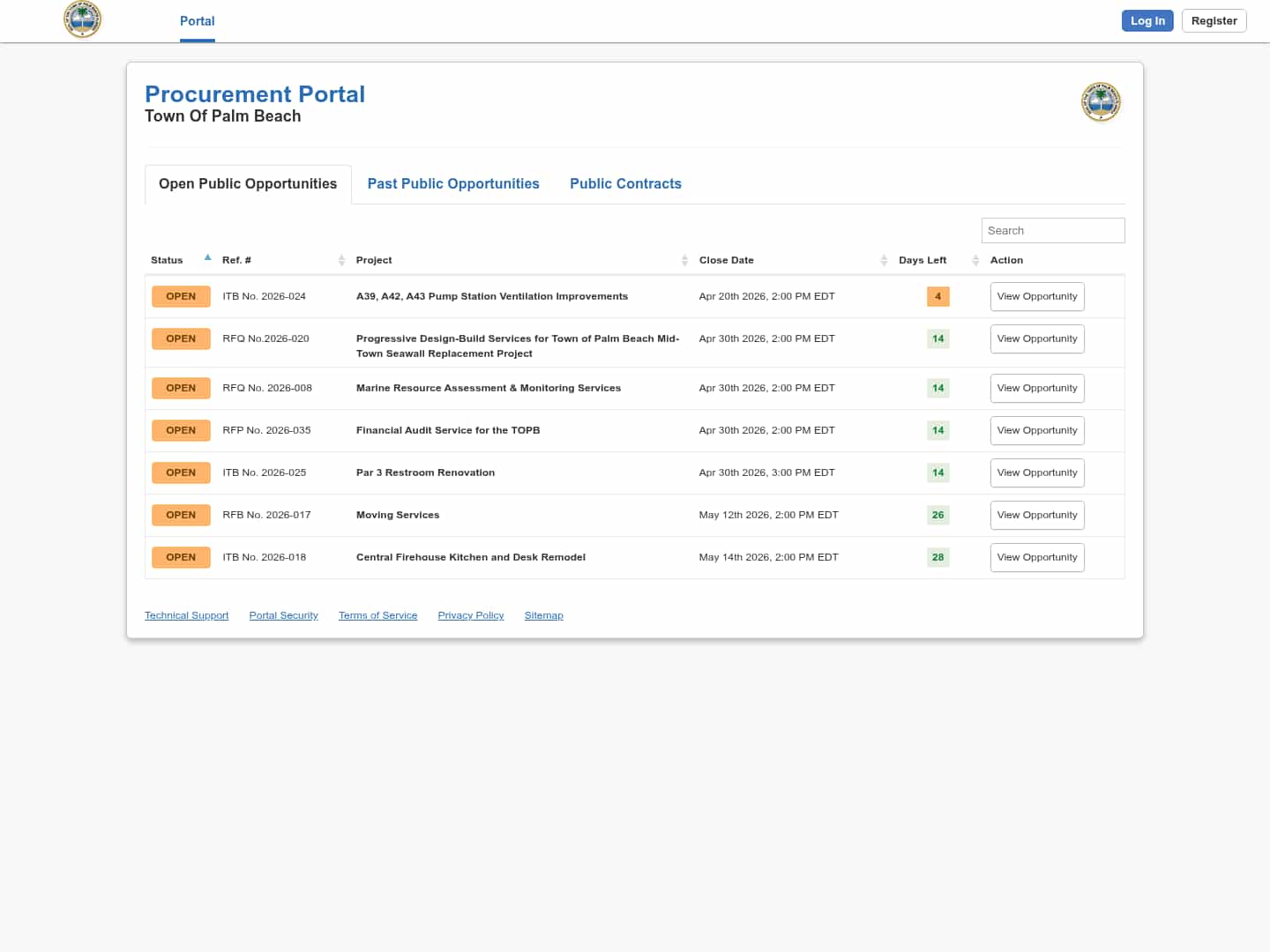Sort by Close Date column sort arrows
Screen dimensions: 1270x952
click(x=884, y=260)
